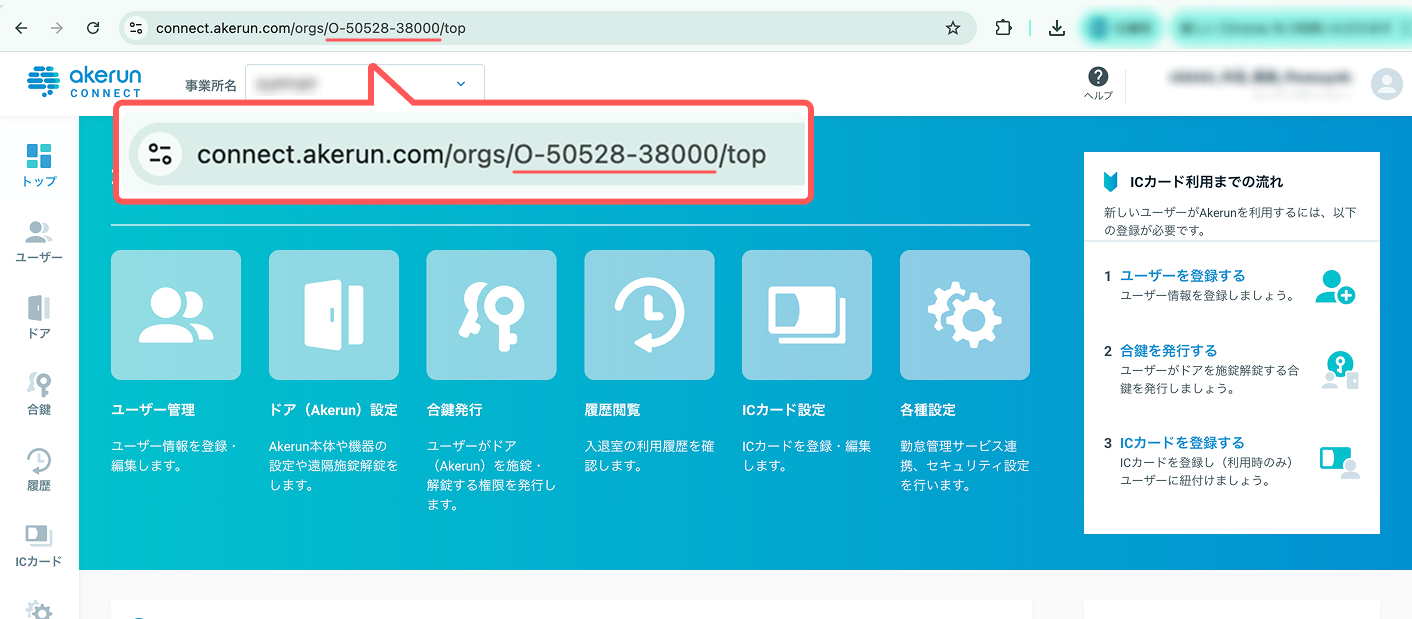Open ICカード in the sidebar
Viewport: 1412px width, 619px height.
coord(39,545)
